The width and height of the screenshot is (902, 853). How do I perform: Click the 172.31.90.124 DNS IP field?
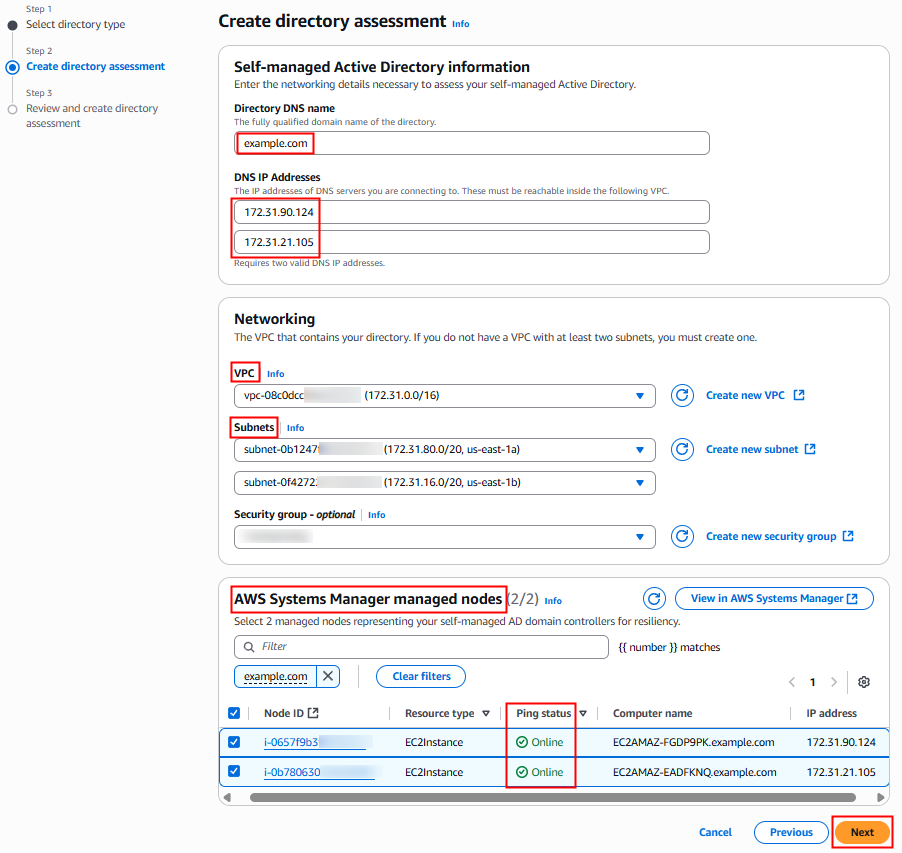click(x=472, y=212)
